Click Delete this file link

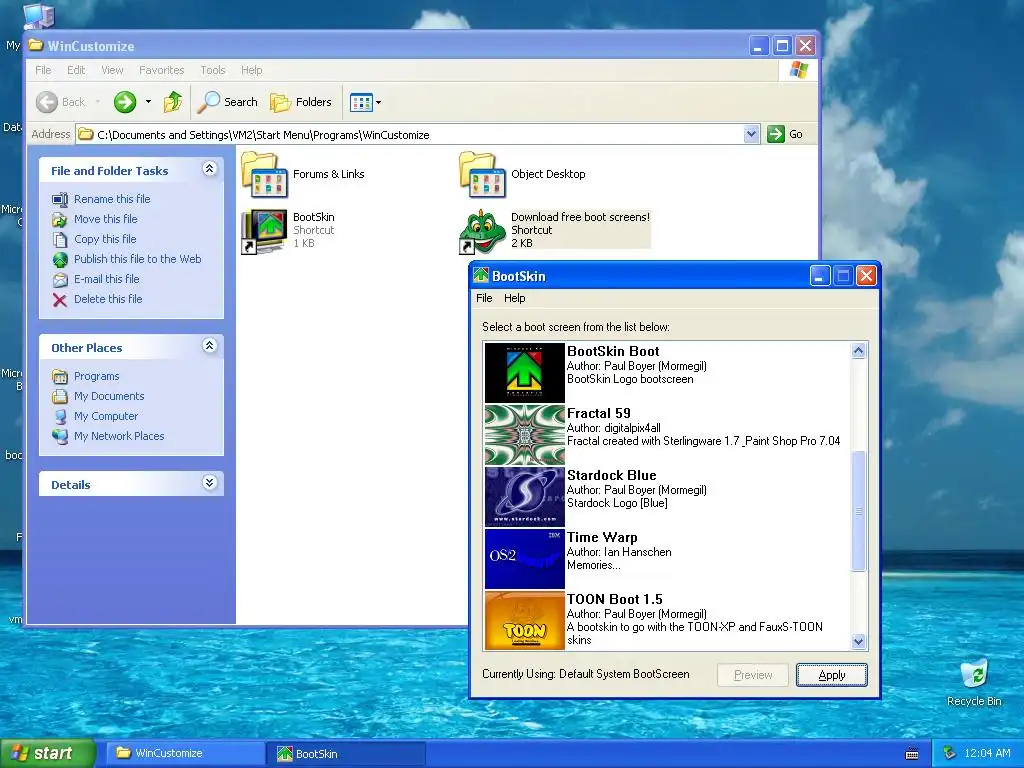108,299
